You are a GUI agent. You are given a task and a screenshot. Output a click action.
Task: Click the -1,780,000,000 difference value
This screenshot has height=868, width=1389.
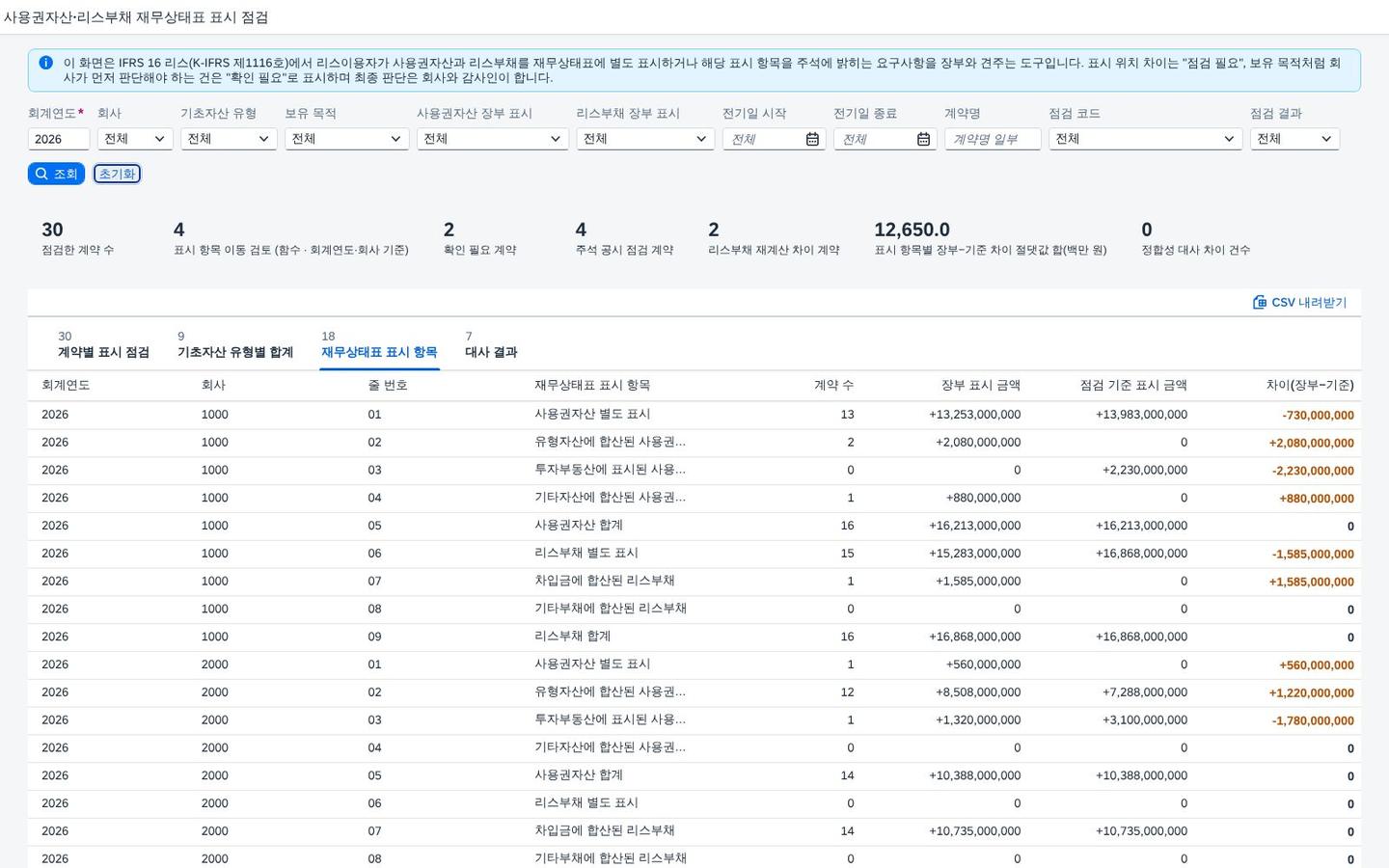(1313, 720)
